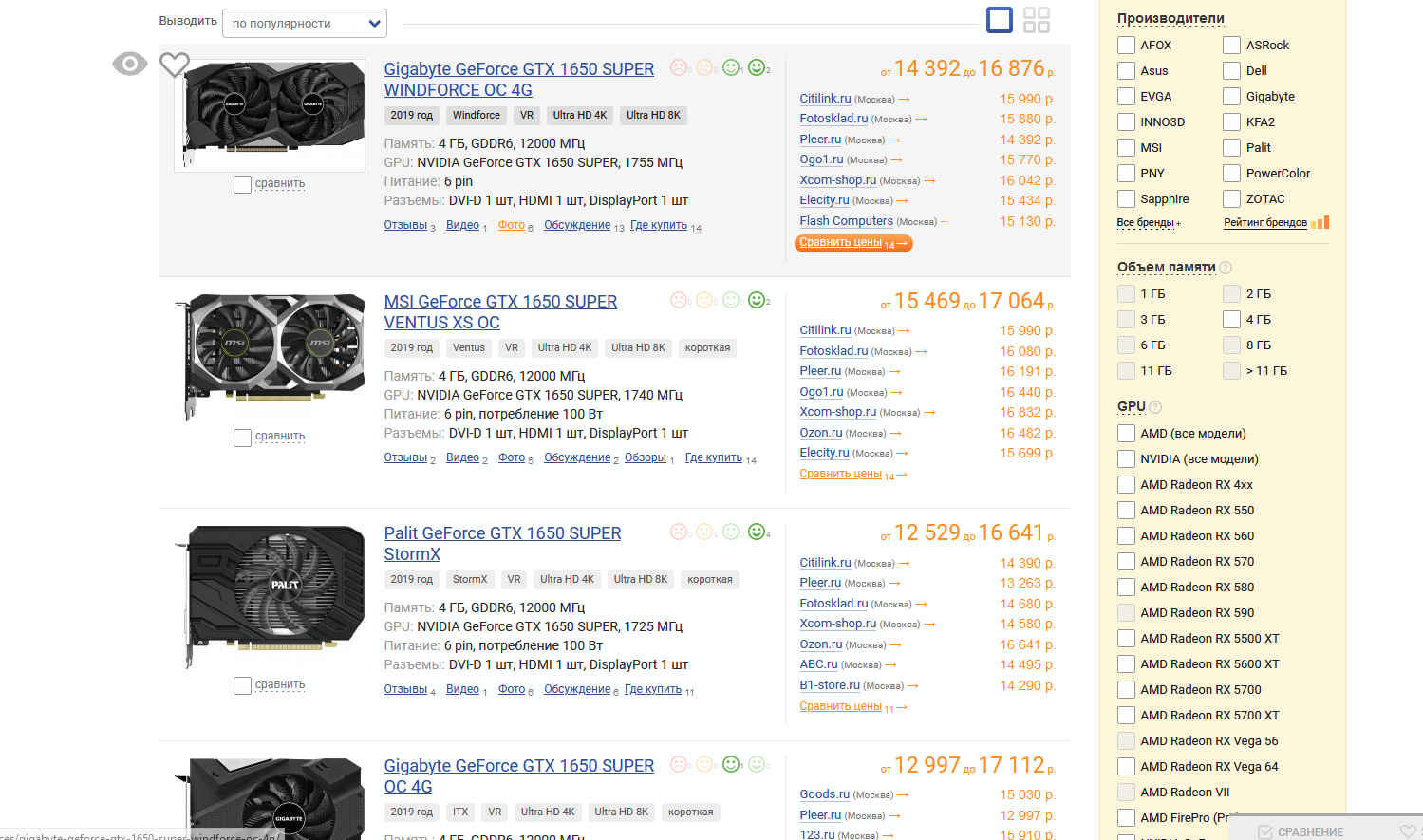This screenshot has width=1423, height=840.
Task: Click the Windforce series tag
Action: [x=477, y=116]
